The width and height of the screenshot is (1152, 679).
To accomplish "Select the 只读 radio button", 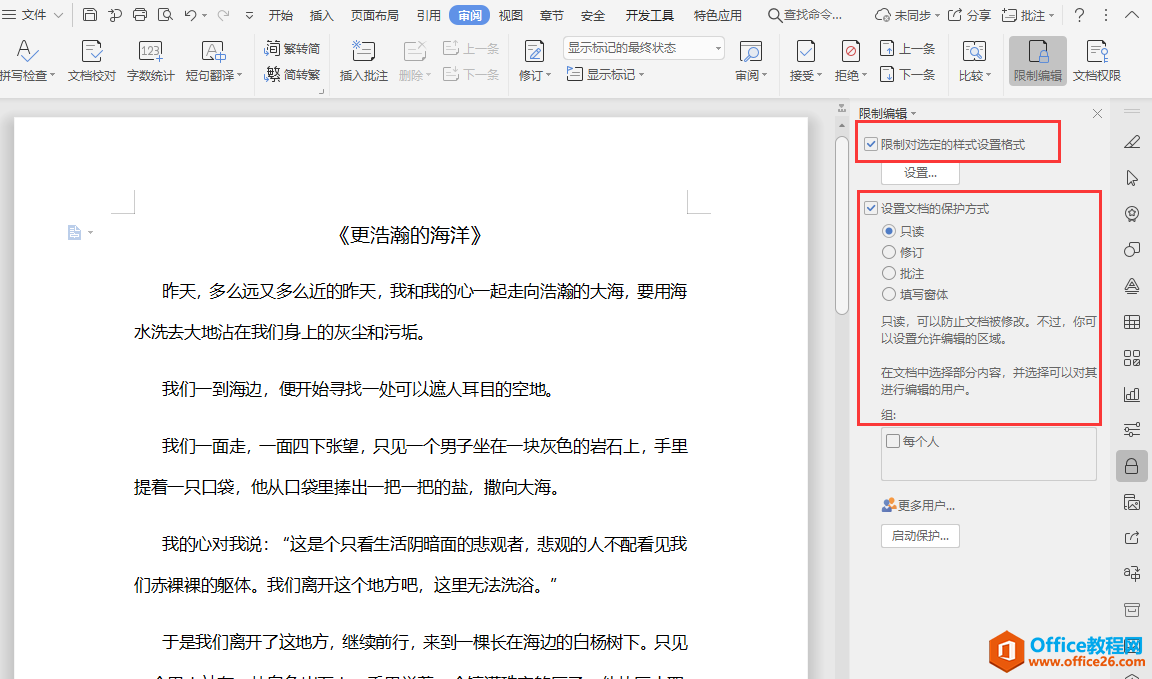I will [888, 231].
